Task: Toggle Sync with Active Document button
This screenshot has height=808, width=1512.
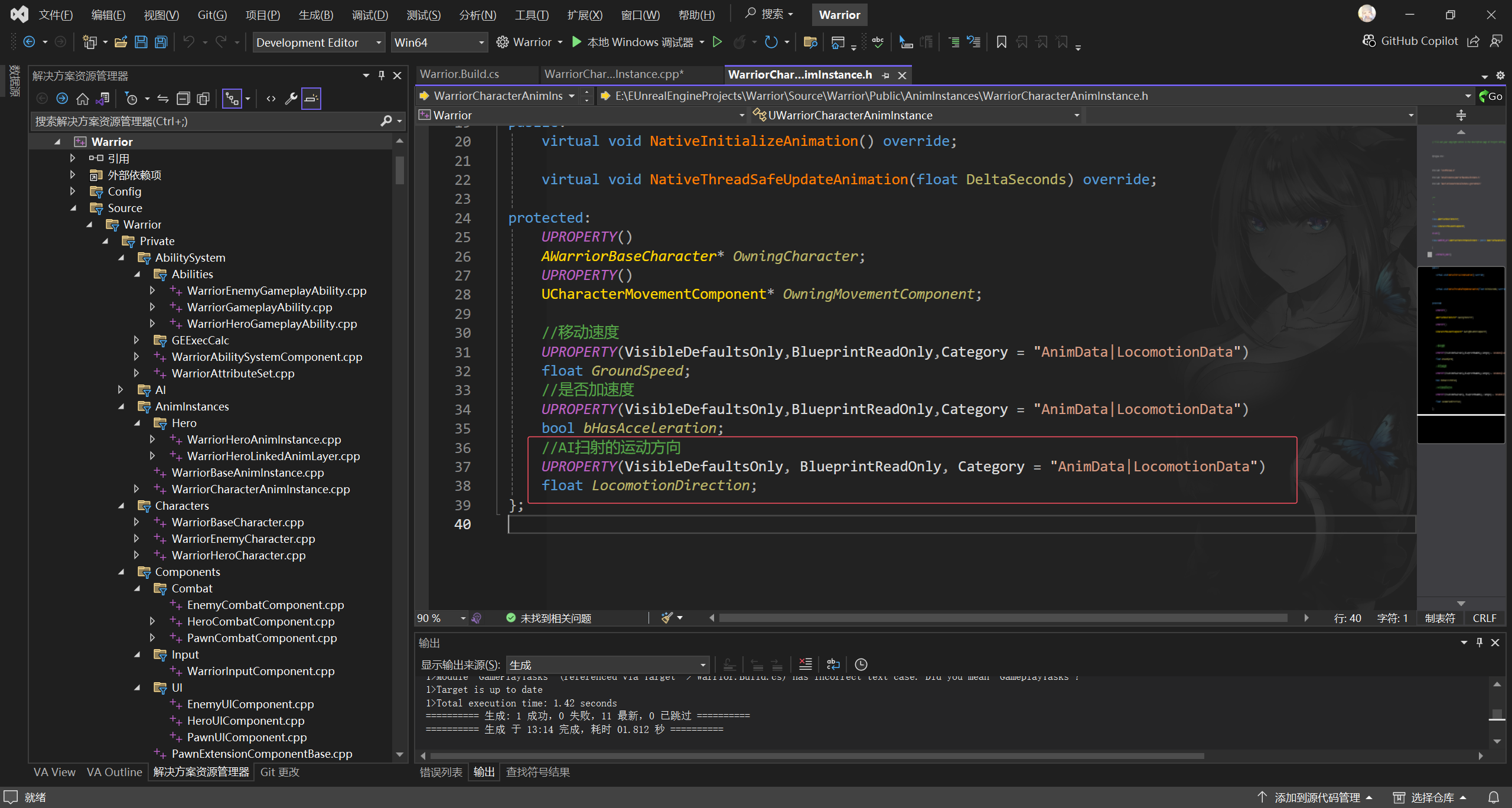Action: click(163, 99)
